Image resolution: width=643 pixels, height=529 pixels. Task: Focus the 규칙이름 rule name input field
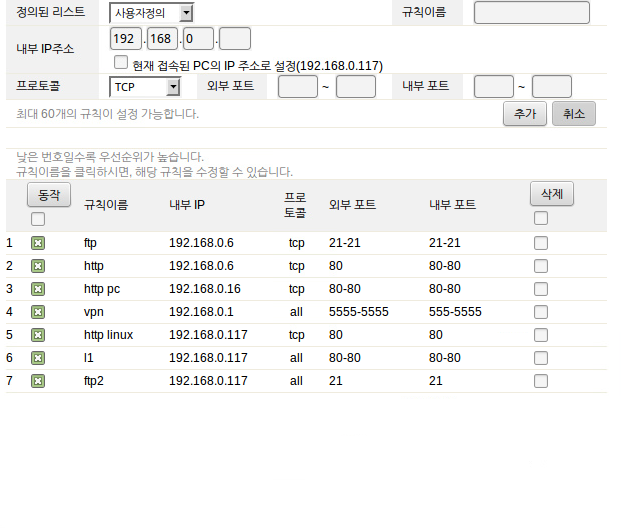531,13
